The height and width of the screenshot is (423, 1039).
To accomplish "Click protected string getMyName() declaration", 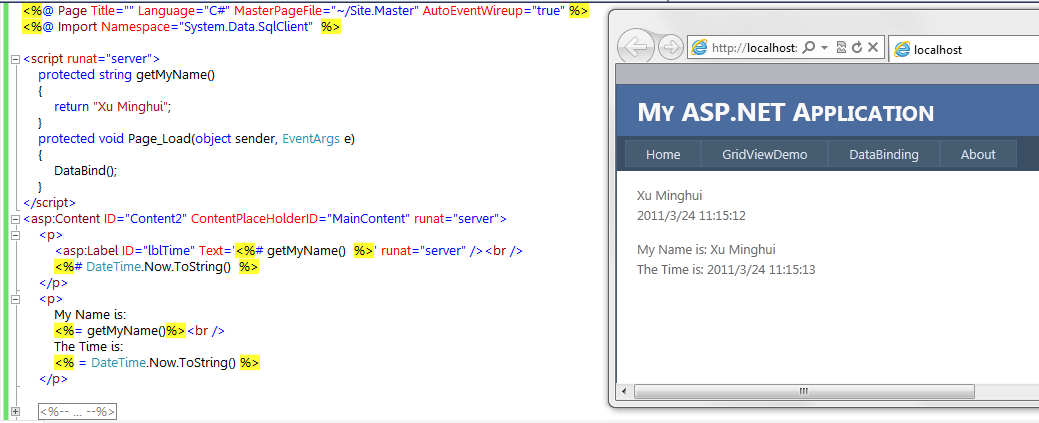I will (x=127, y=75).
